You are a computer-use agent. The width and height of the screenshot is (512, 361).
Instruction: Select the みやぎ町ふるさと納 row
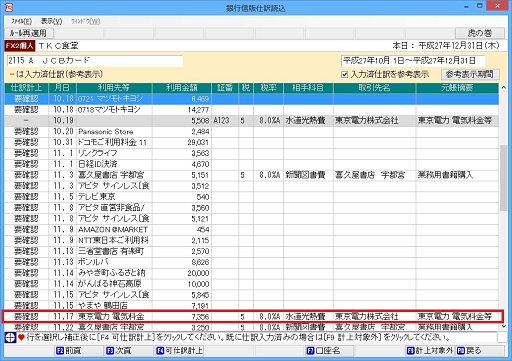(252, 273)
